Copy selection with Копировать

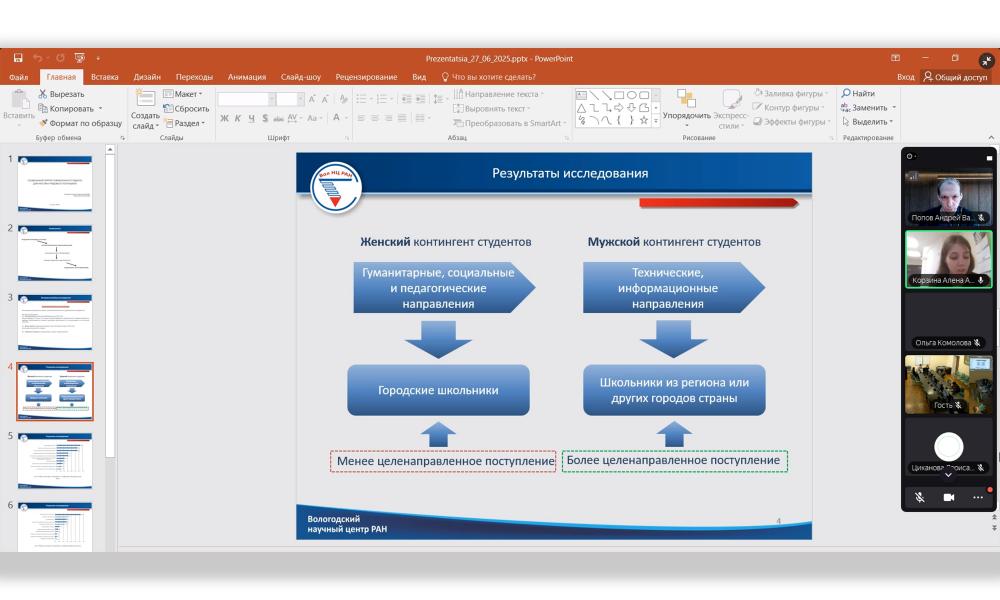point(66,108)
